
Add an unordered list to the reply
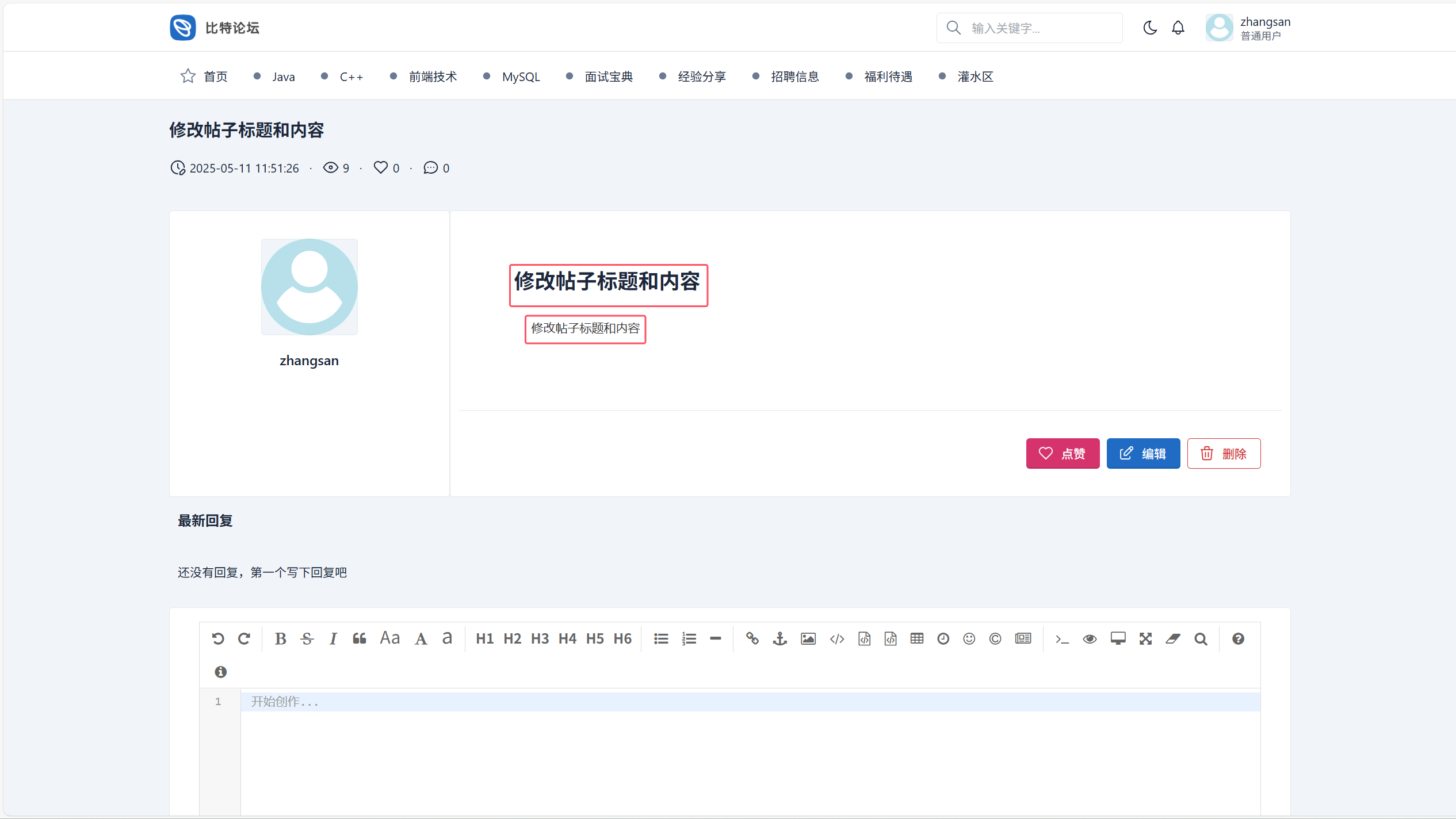661,638
